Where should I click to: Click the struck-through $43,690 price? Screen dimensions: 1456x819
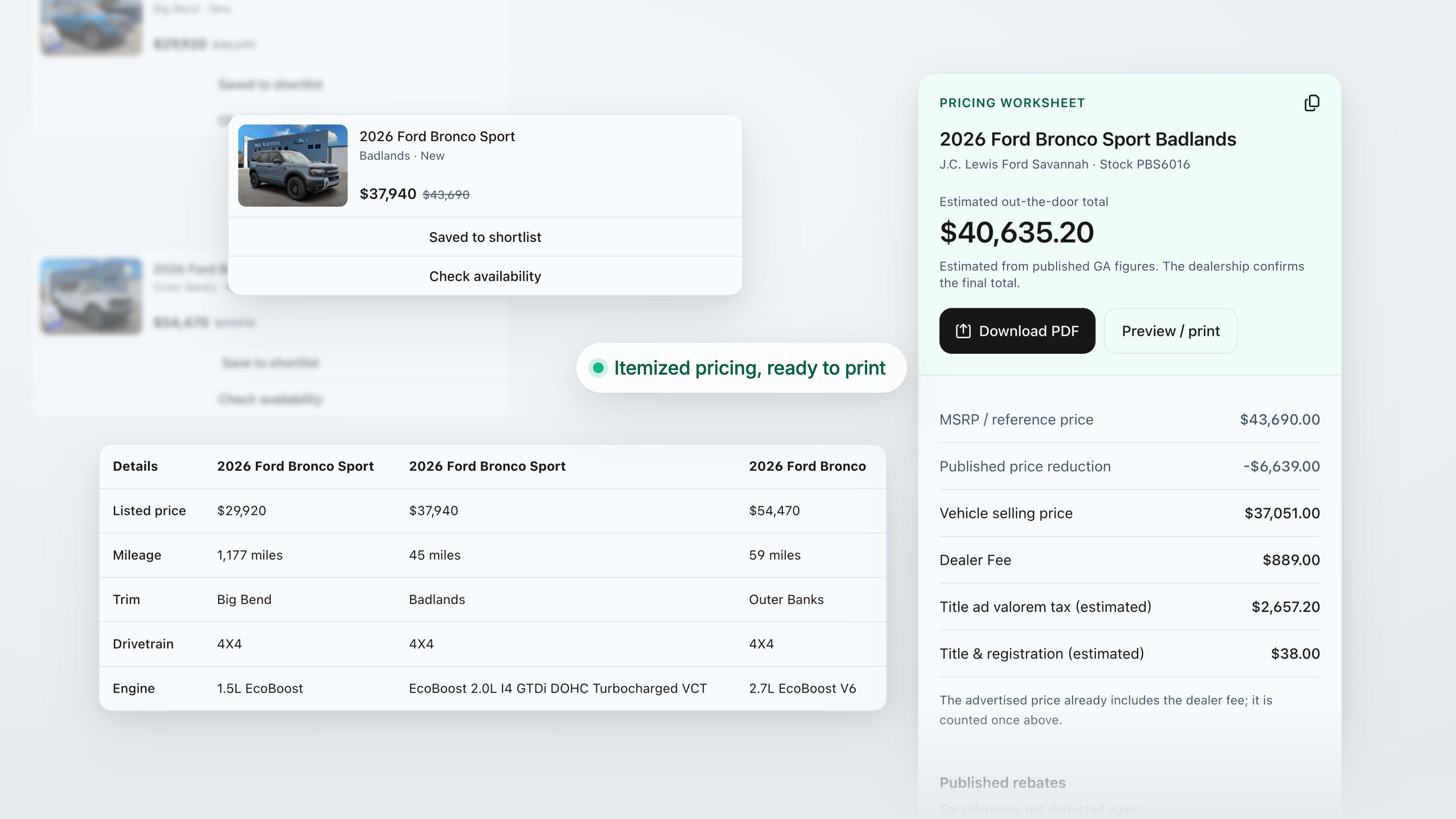(x=446, y=195)
